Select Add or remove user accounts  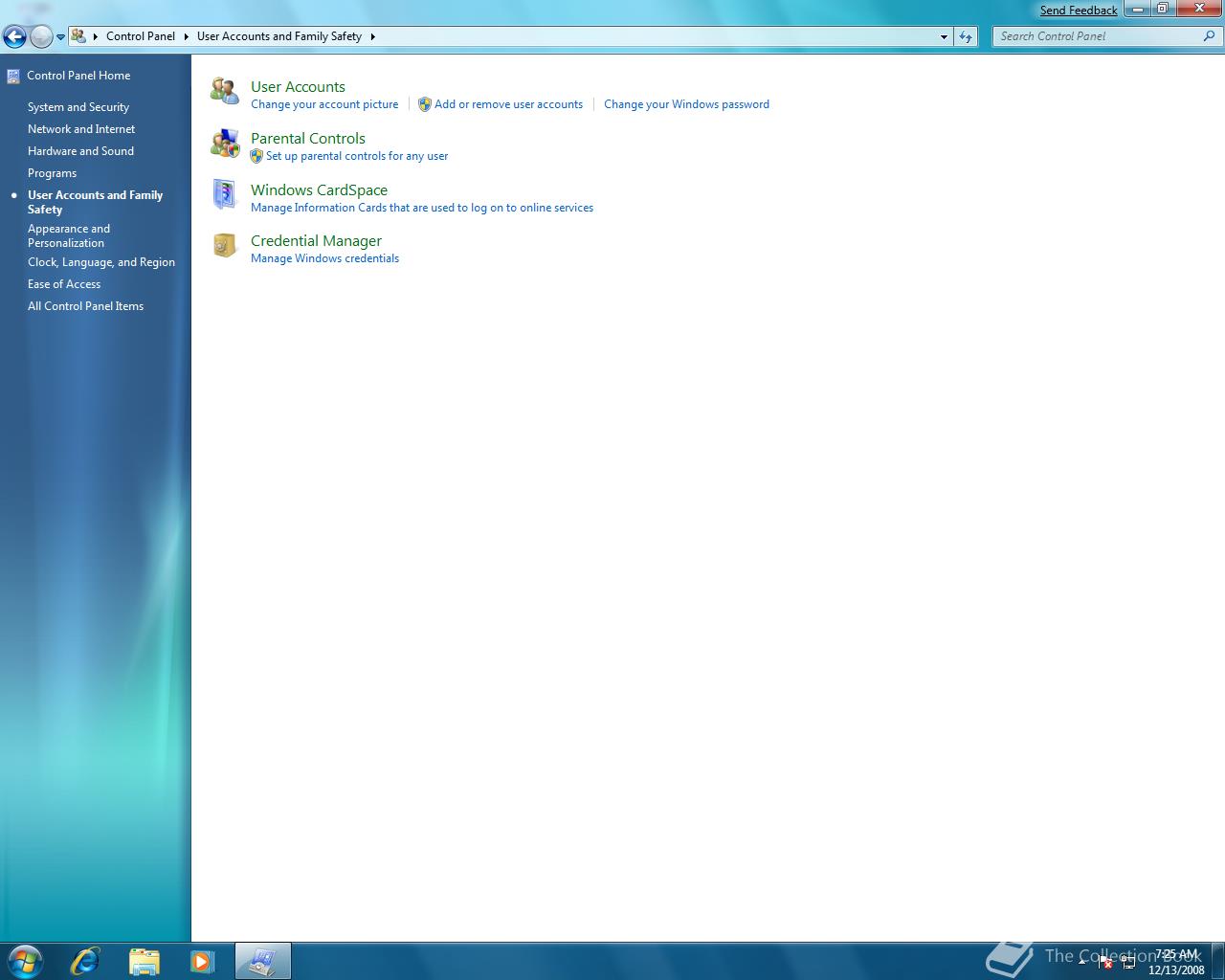click(508, 104)
